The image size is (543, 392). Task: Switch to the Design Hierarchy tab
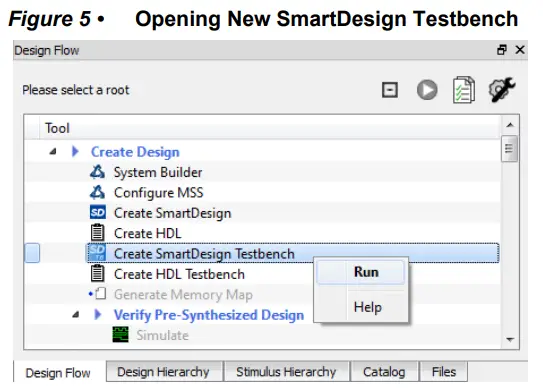163,372
